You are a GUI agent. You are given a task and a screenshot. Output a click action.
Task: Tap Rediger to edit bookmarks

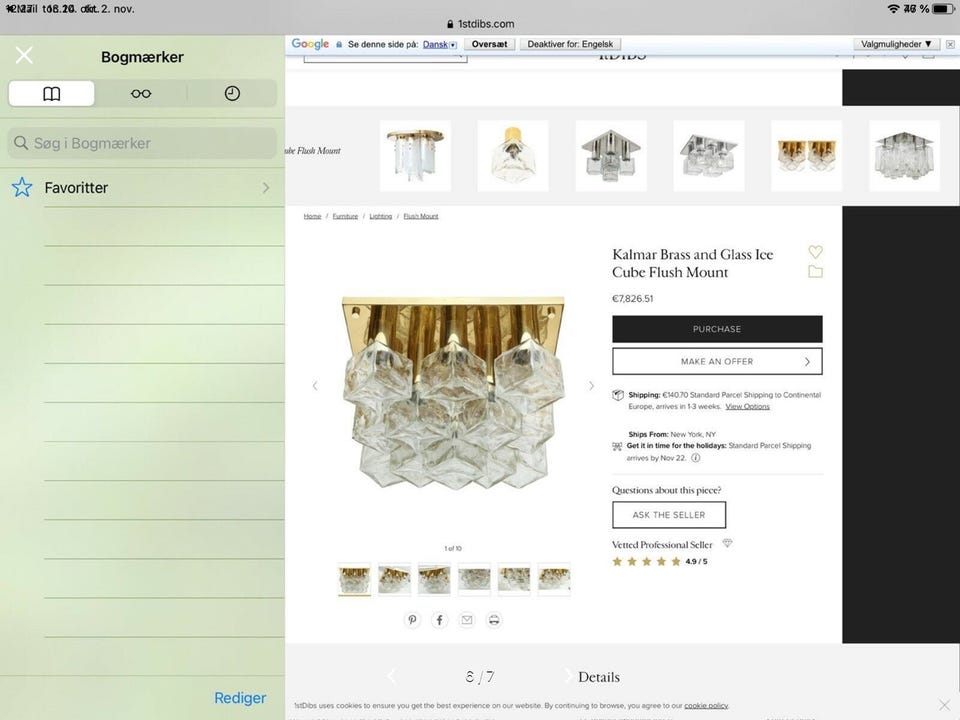click(x=240, y=698)
